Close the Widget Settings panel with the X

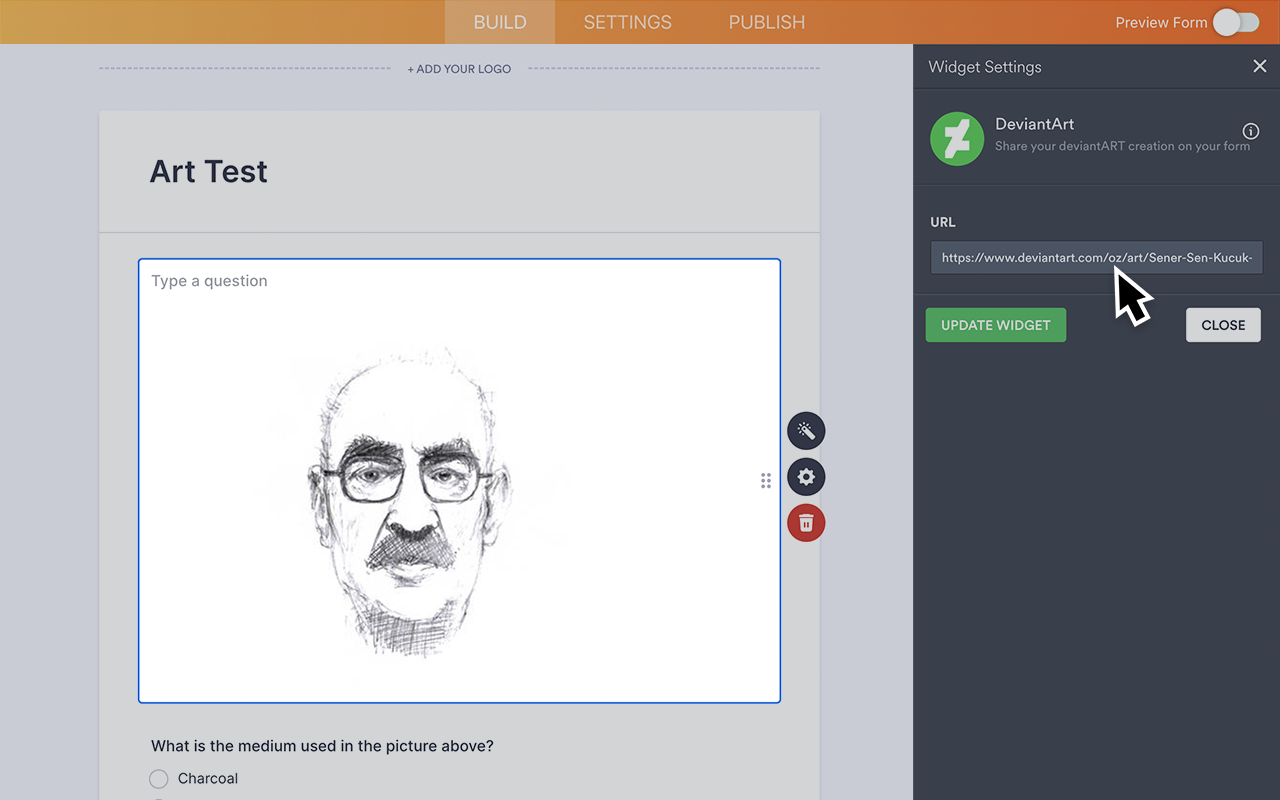[x=1259, y=66]
